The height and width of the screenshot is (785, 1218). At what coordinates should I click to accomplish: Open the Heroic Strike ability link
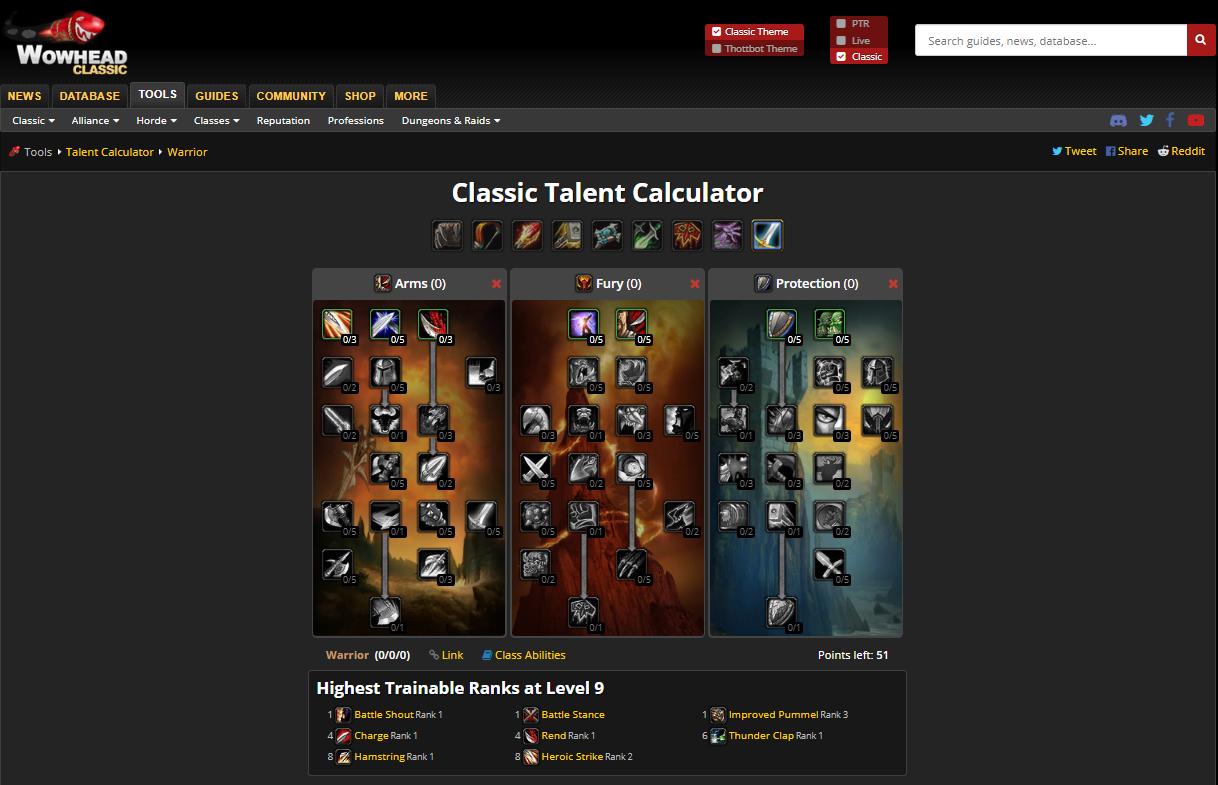[572, 757]
